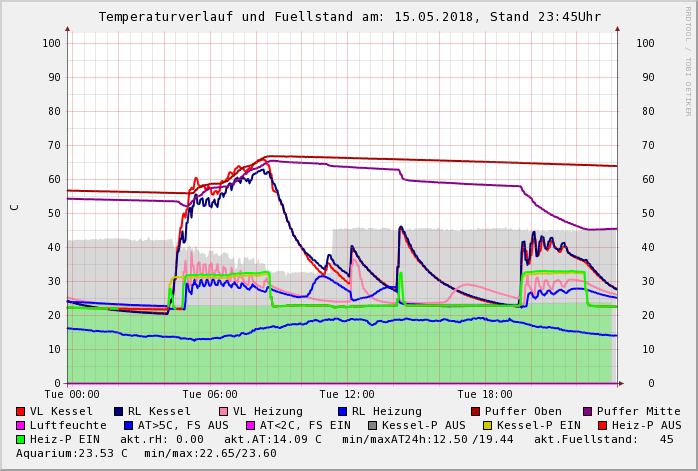Click the AT<2C, FS EIN legend label
This screenshot has width=698, height=471.
[x=305, y=425]
